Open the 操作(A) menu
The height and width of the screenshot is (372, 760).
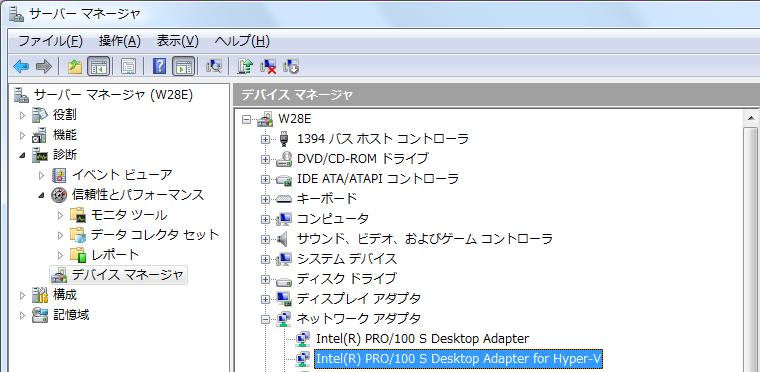pos(120,41)
